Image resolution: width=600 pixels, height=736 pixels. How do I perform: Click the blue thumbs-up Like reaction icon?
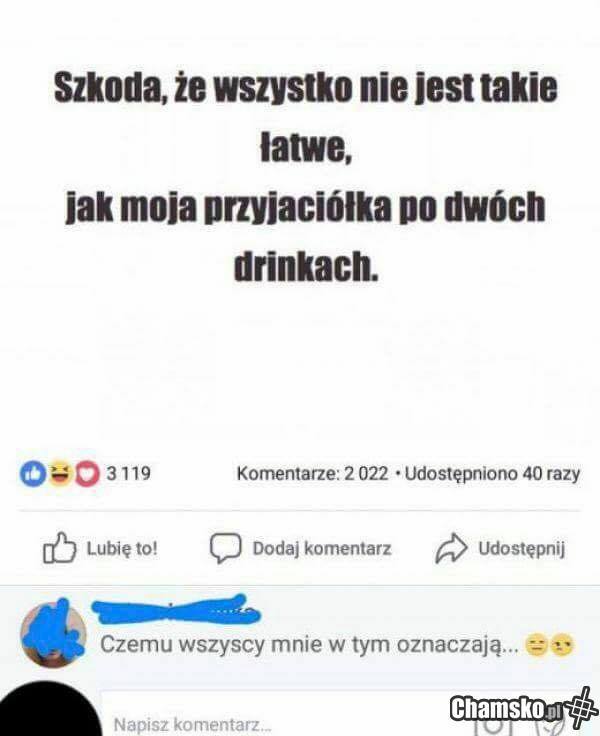click(x=33, y=473)
